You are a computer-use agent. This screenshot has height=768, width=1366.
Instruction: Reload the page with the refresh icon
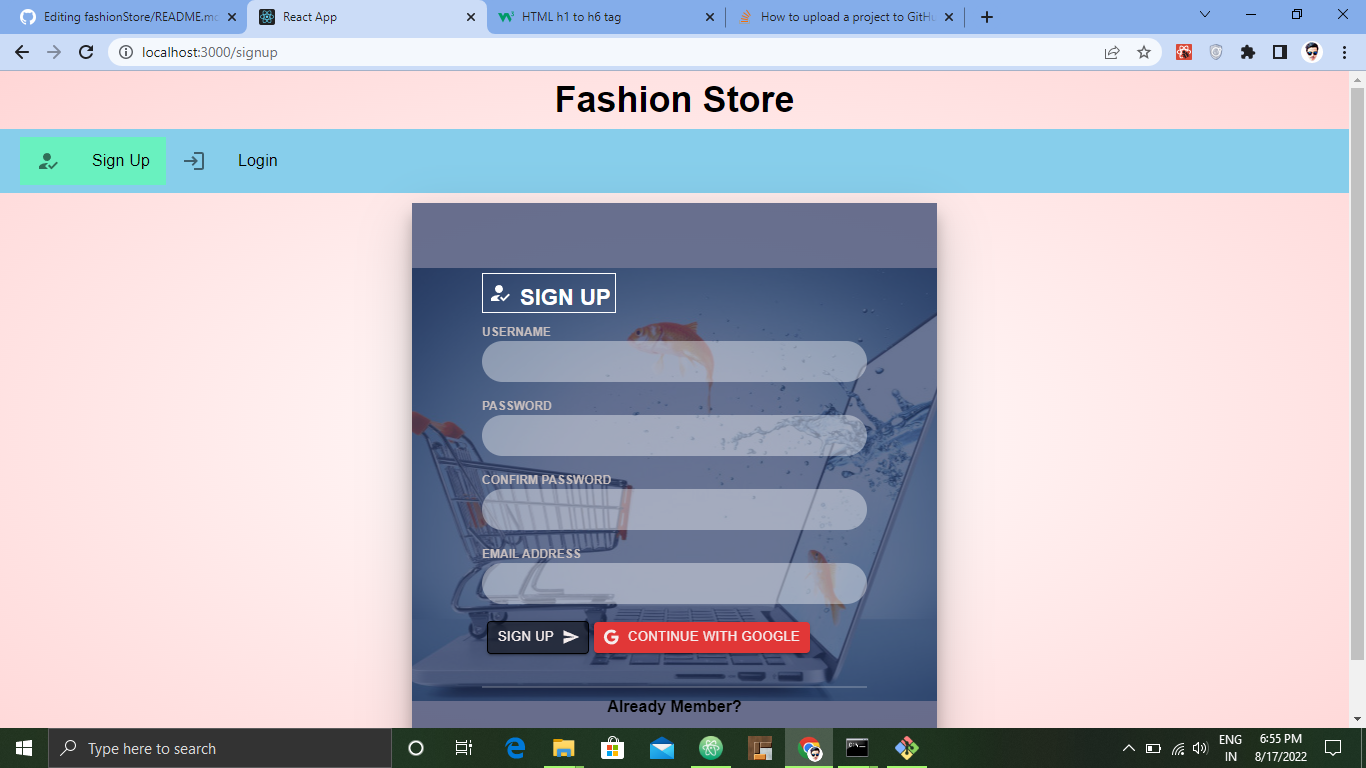pos(86,51)
